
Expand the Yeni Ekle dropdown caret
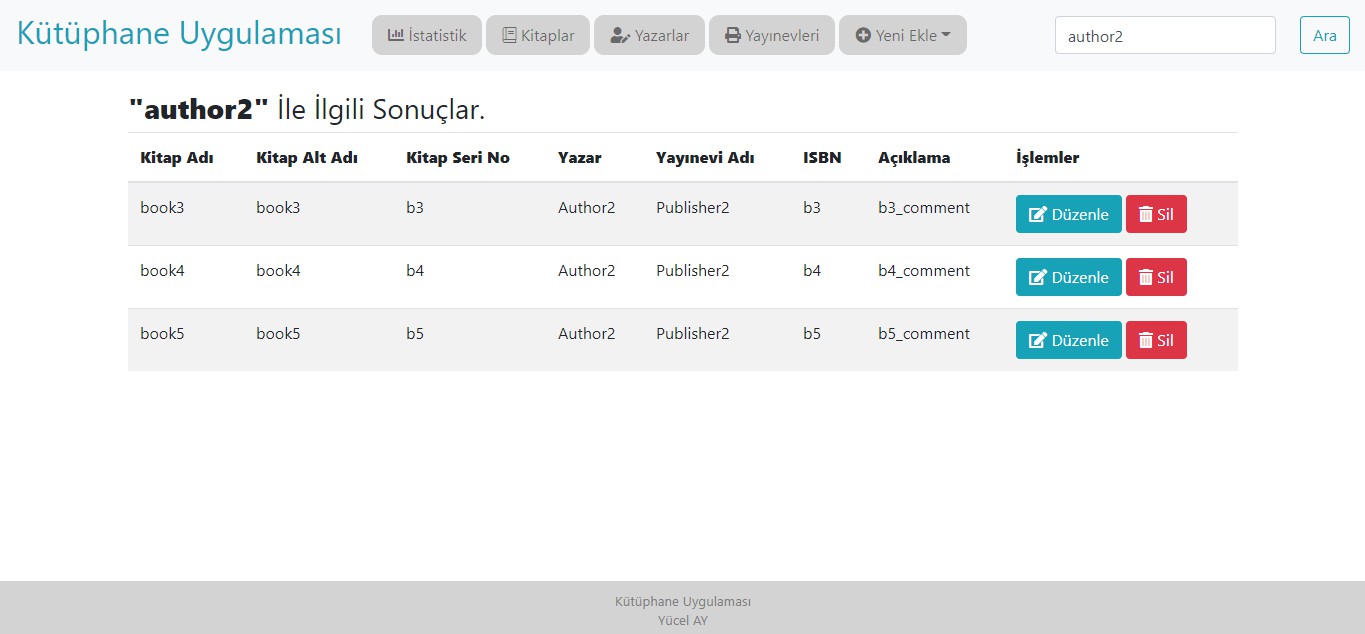coord(946,35)
